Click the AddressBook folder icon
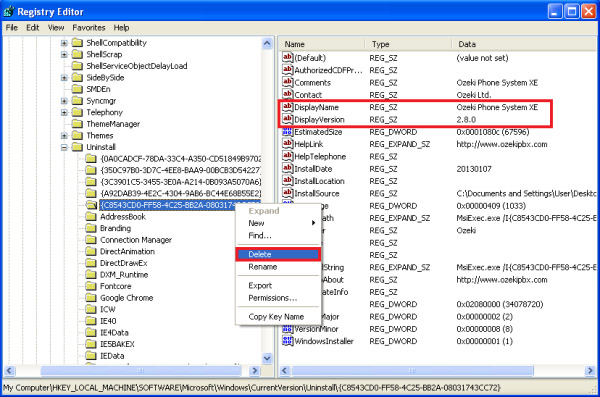This screenshot has height=397, width=600. click(91, 217)
